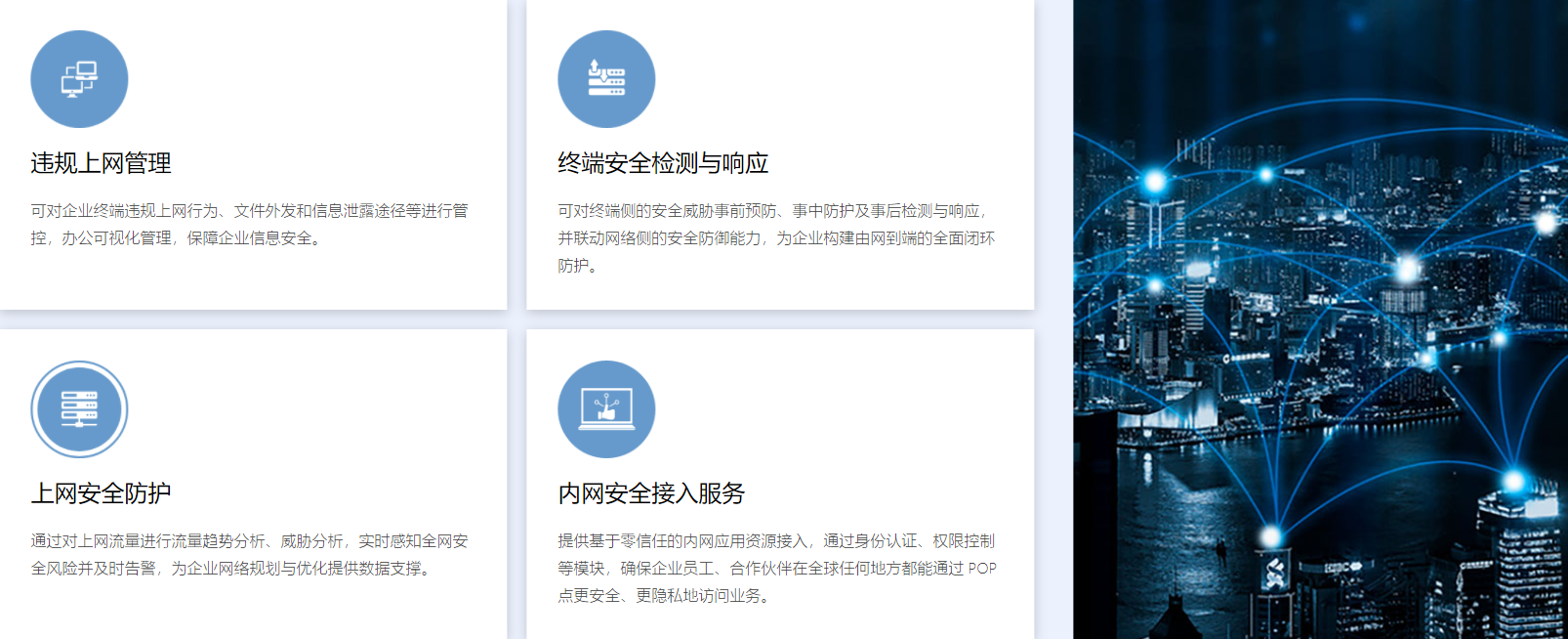The height and width of the screenshot is (639, 1568).
Task: Select the server rack icon above 上网安全防护
Action: (x=79, y=409)
